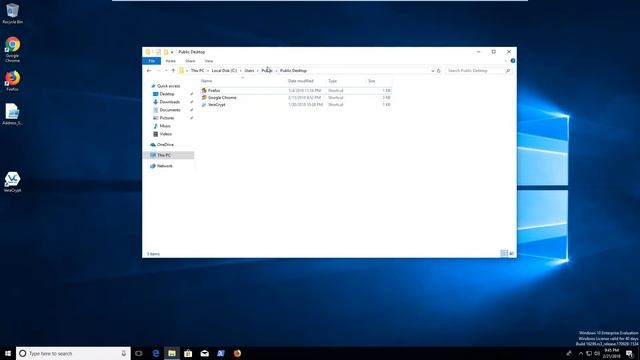
Task: Click This PC in the address bar
Action: [x=198, y=71]
